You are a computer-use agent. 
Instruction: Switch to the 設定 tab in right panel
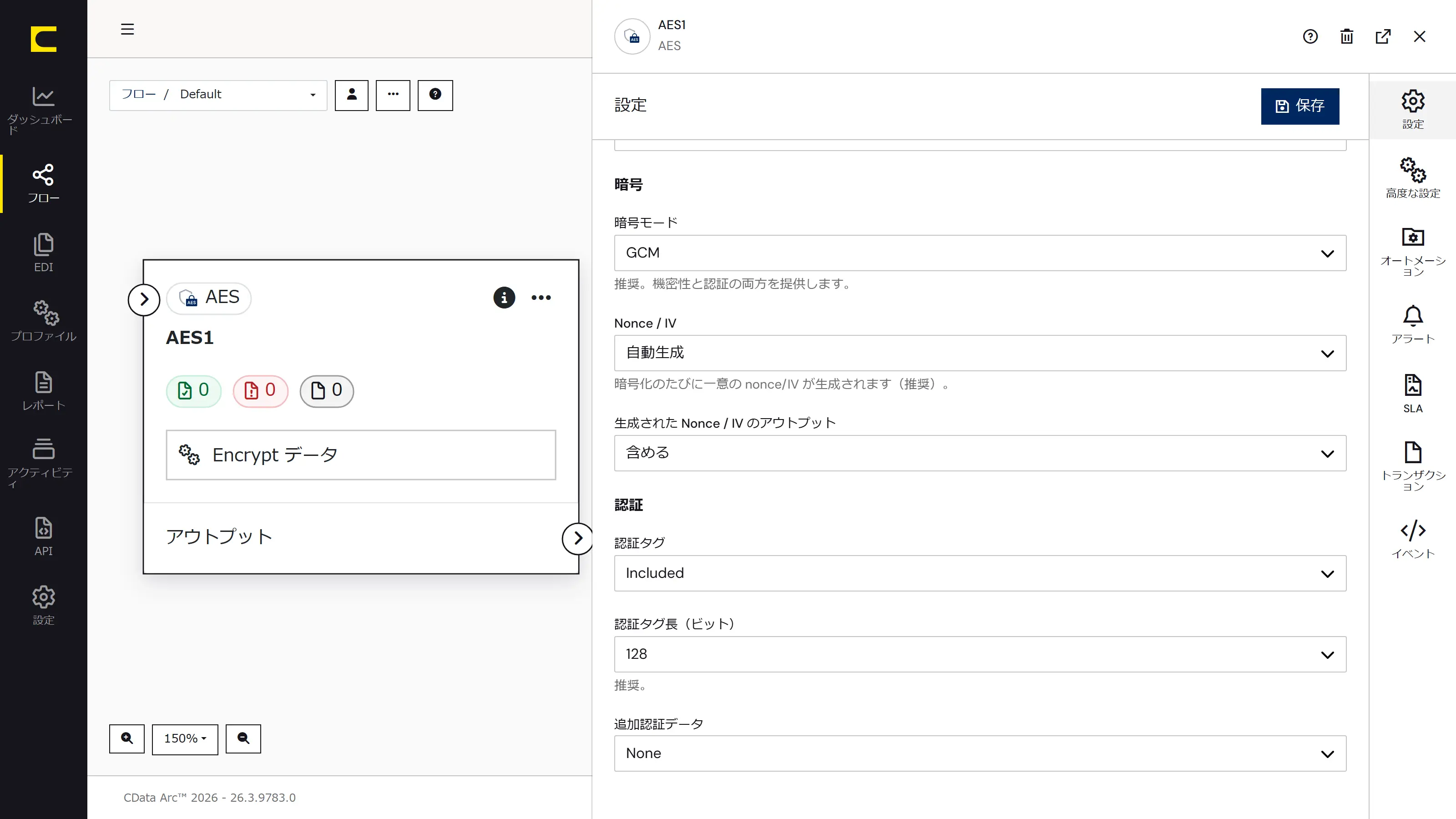point(1412,110)
